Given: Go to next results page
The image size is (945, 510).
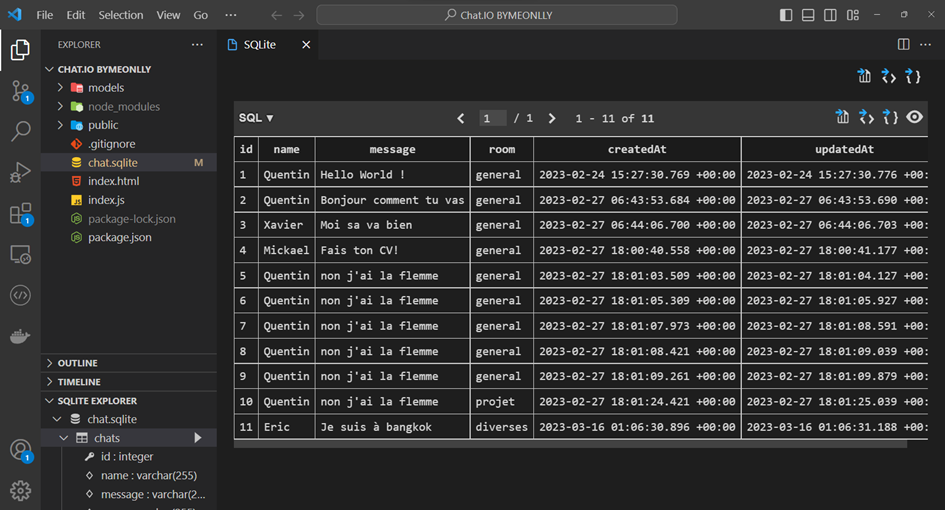Looking at the screenshot, I should (x=551, y=118).
